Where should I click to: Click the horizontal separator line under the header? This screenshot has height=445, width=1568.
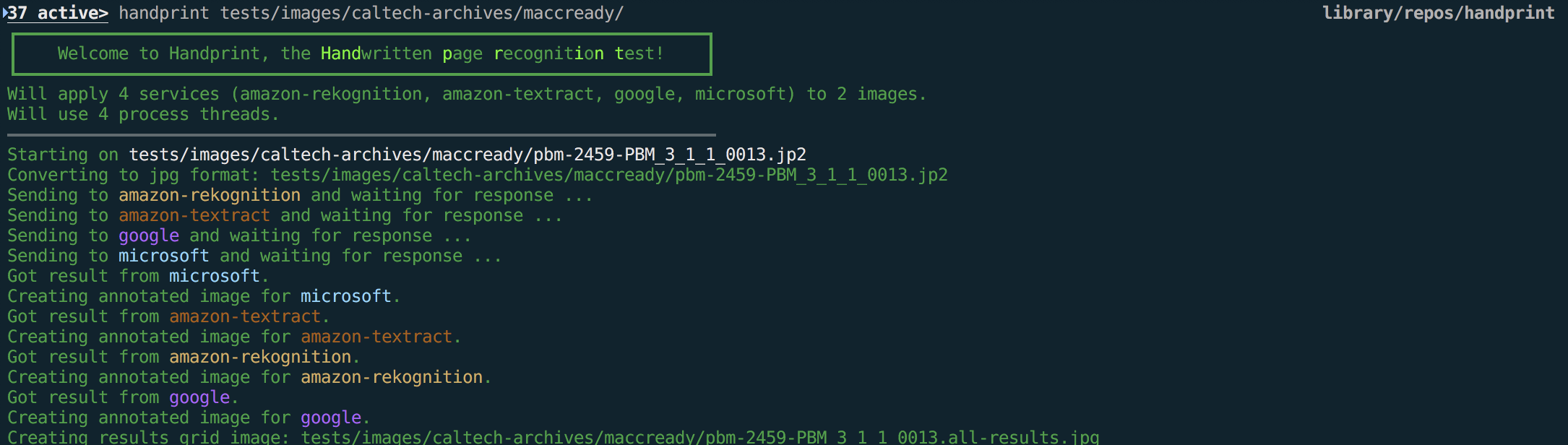pos(361,134)
